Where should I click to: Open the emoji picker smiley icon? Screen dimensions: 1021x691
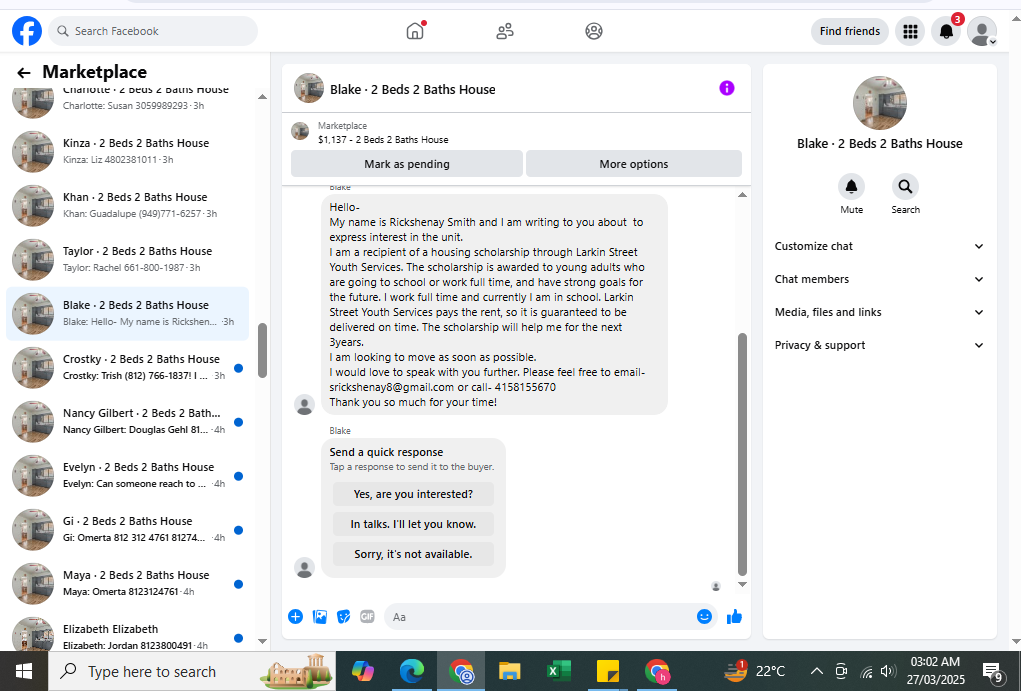tap(704, 617)
